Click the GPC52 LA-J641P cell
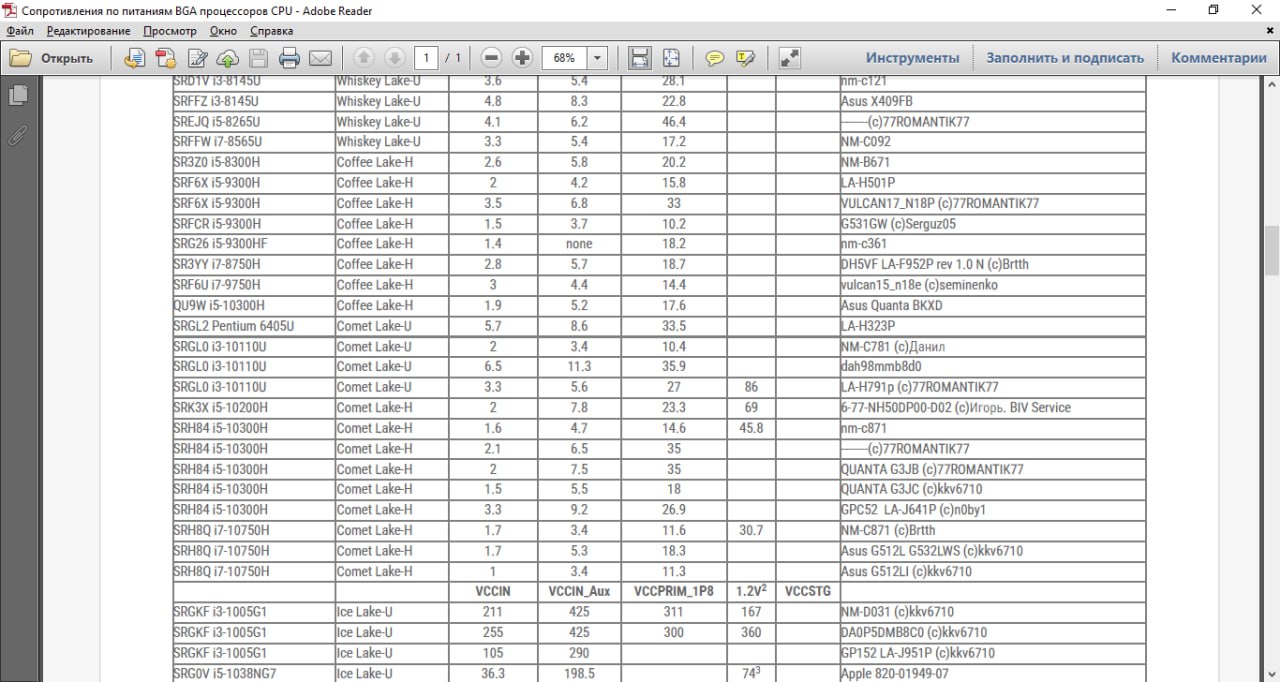 (993, 510)
